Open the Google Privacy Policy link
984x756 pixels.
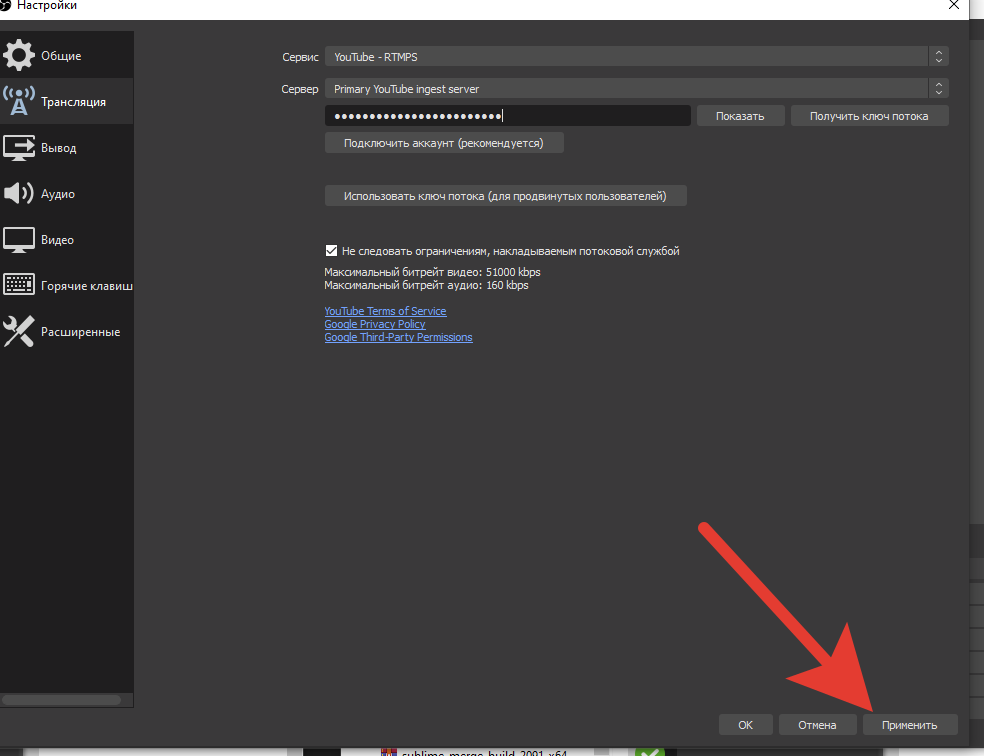pos(375,324)
